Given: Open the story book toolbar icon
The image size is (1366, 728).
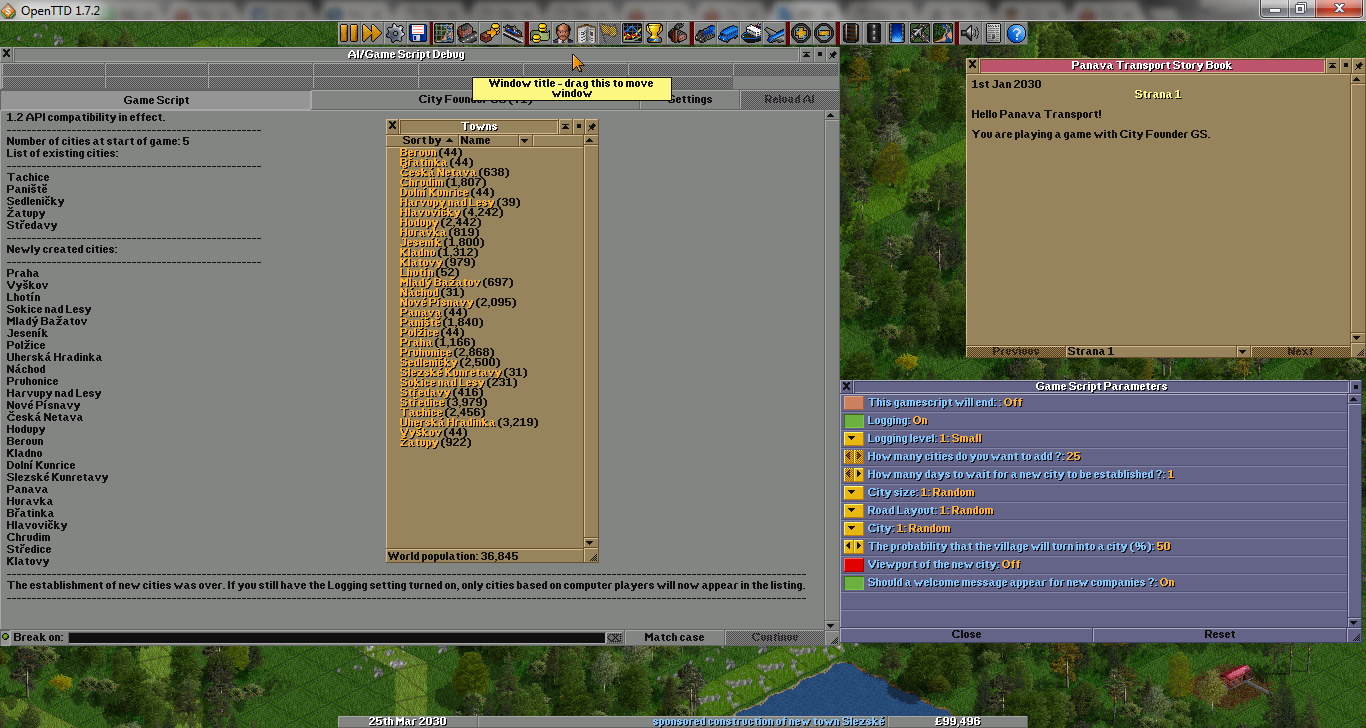Looking at the screenshot, I should click(x=586, y=33).
